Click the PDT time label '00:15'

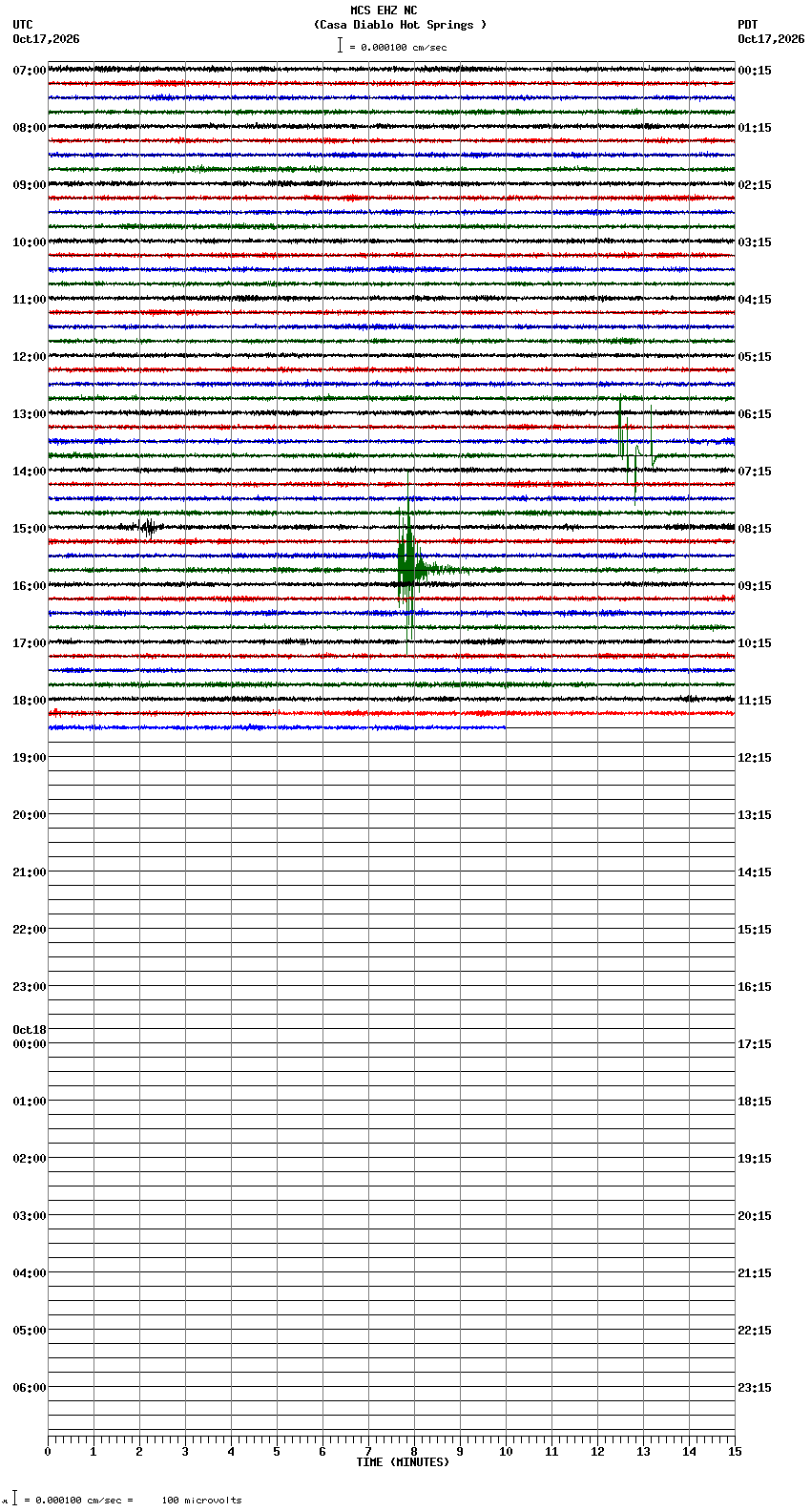755,71
